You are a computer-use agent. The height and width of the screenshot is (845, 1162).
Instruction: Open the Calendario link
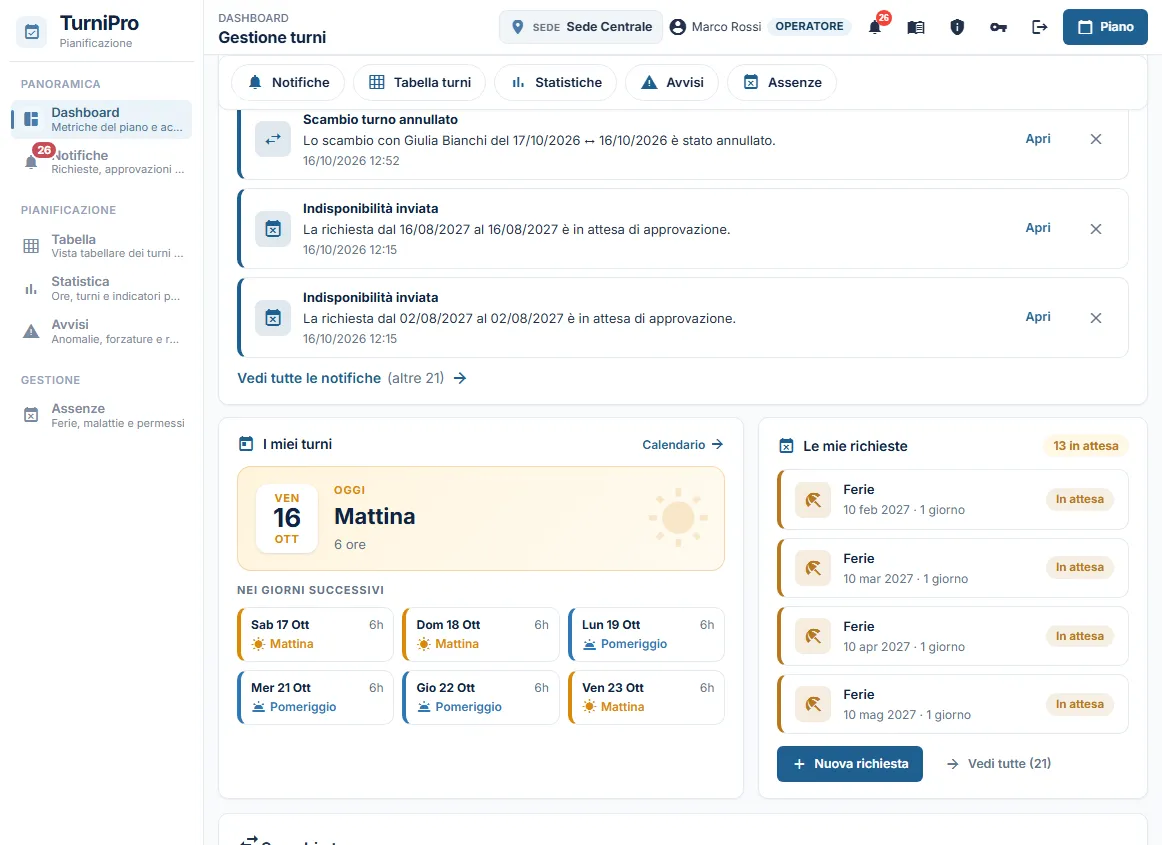point(683,445)
